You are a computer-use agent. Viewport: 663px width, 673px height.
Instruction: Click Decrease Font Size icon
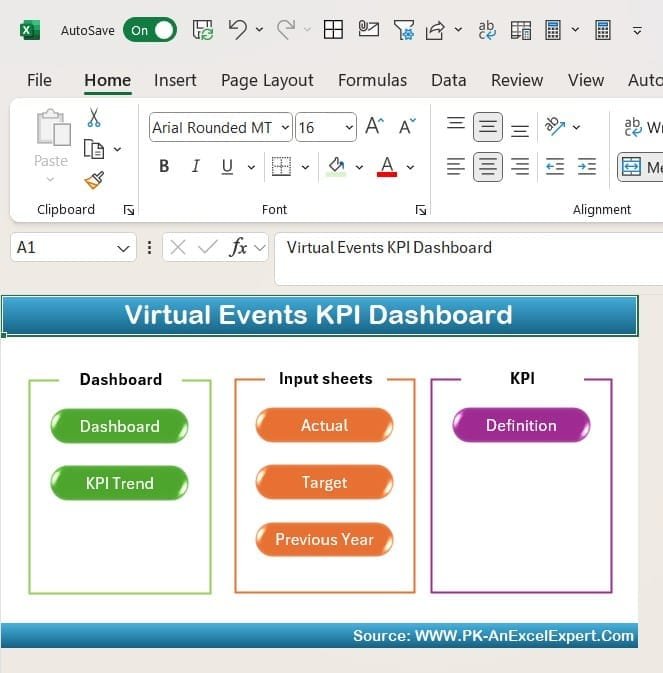[407, 126]
